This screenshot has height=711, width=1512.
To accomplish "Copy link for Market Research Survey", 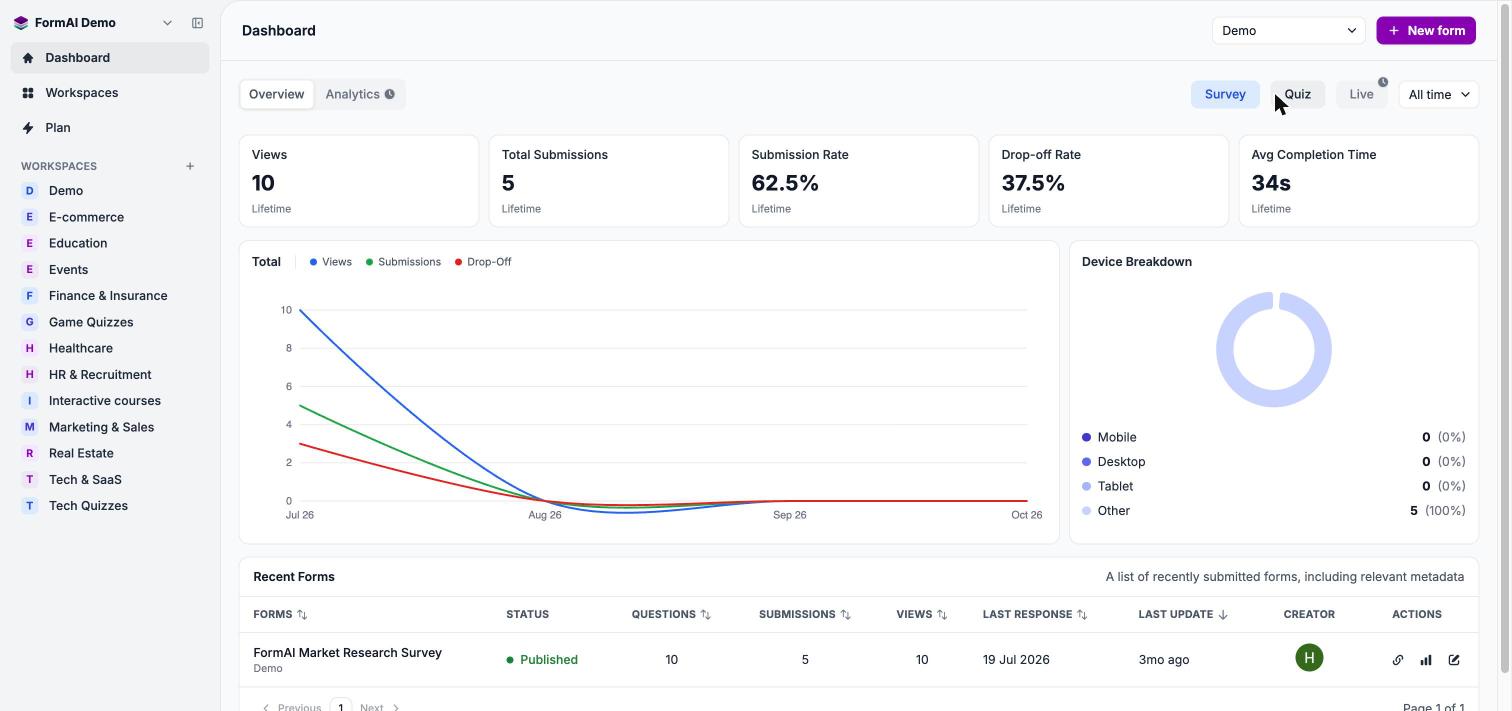I will pos(1398,660).
